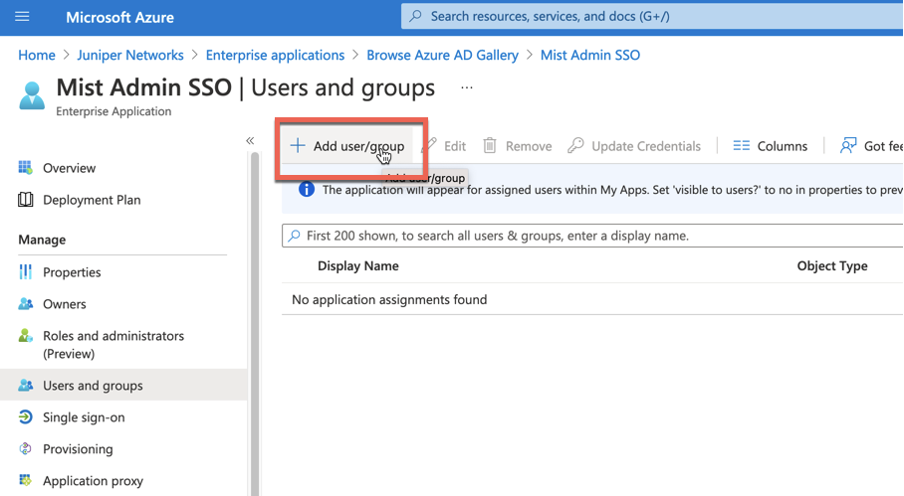Click Update Credentials key icon
The image size is (904, 496).
[576, 146]
